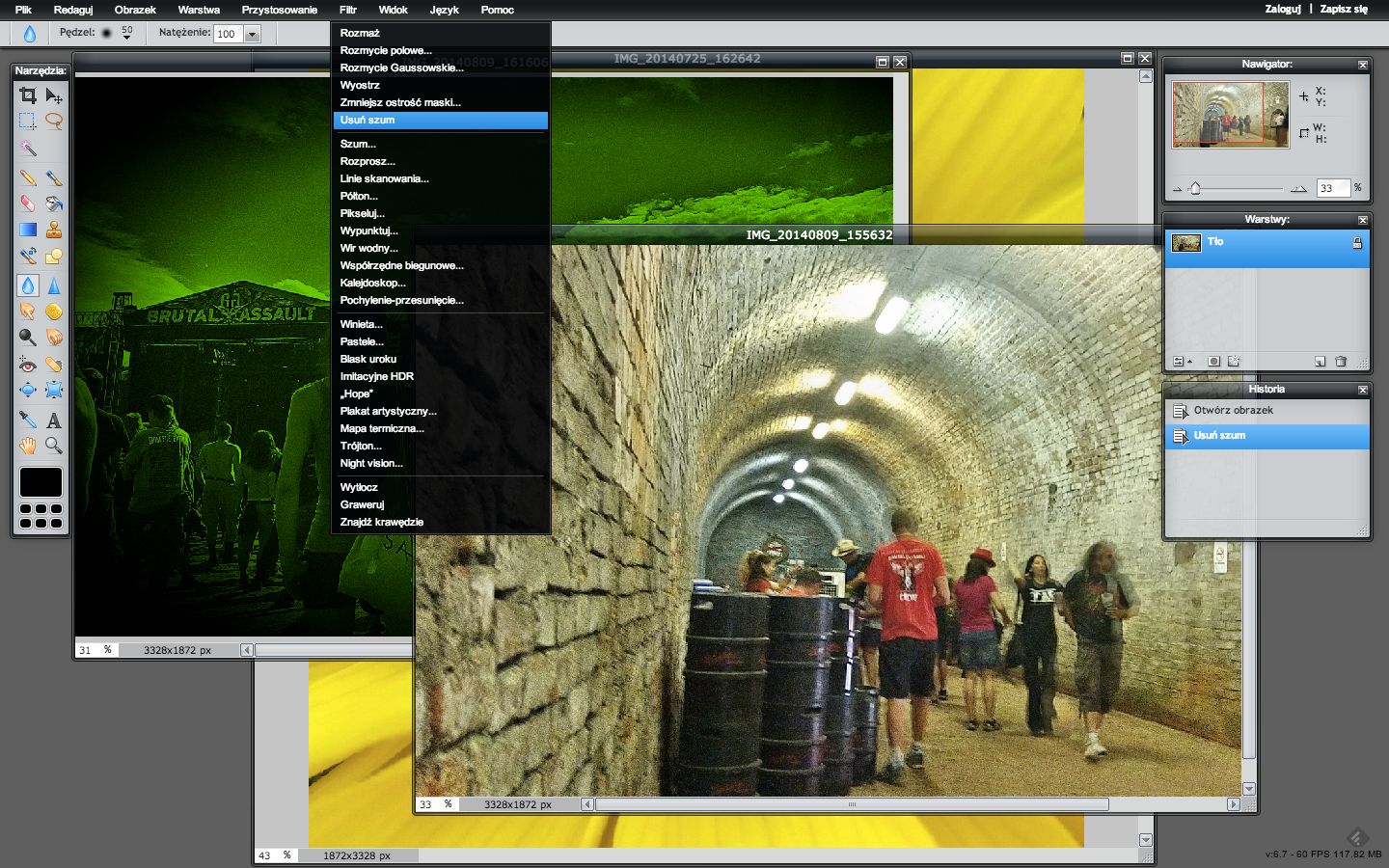The image size is (1389, 868).
Task: Choose Night vision in the Filtr menu
Action: 441,463
